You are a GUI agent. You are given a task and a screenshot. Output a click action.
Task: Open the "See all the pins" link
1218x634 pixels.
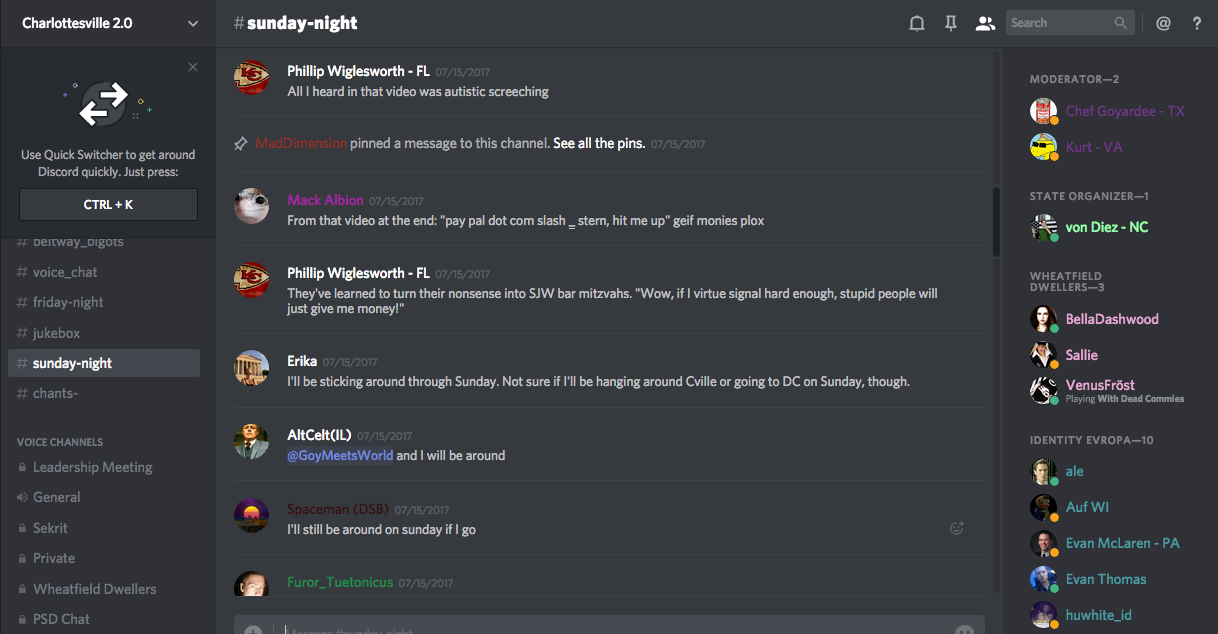click(599, 143)
